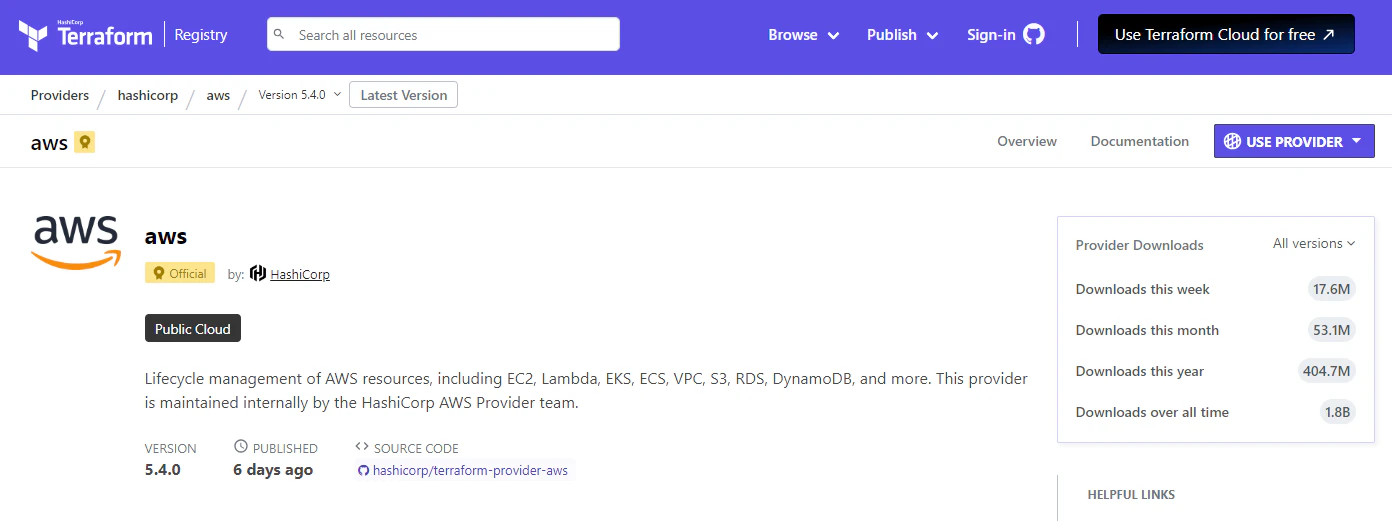Open the Registry home link
The width and height of the screenshot is (1392, 521).
[201, 35]
